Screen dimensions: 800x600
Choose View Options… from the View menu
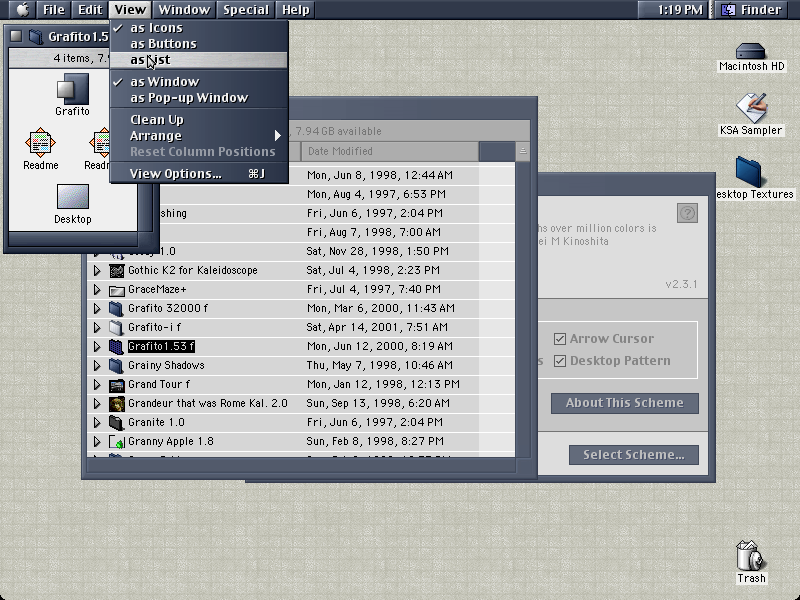[x=199, y=174]
